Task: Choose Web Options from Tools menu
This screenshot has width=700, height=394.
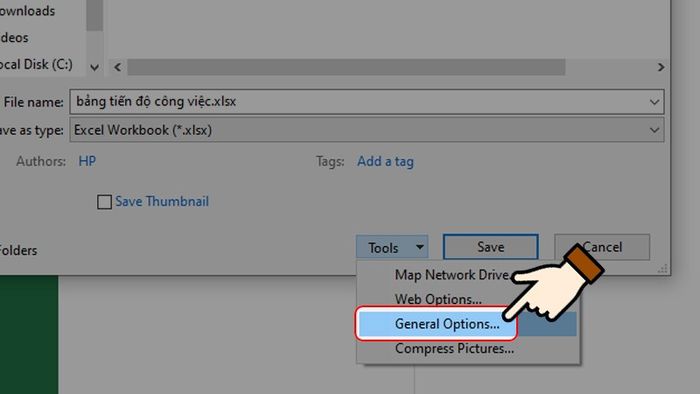Action: tap(438, 299)
